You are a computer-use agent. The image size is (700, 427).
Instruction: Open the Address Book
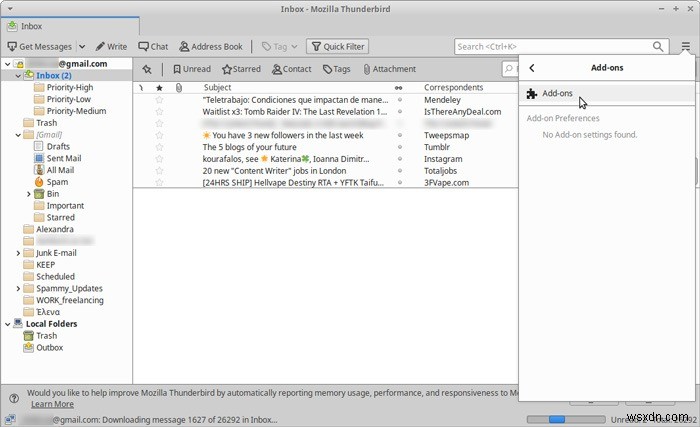(211, 46)
